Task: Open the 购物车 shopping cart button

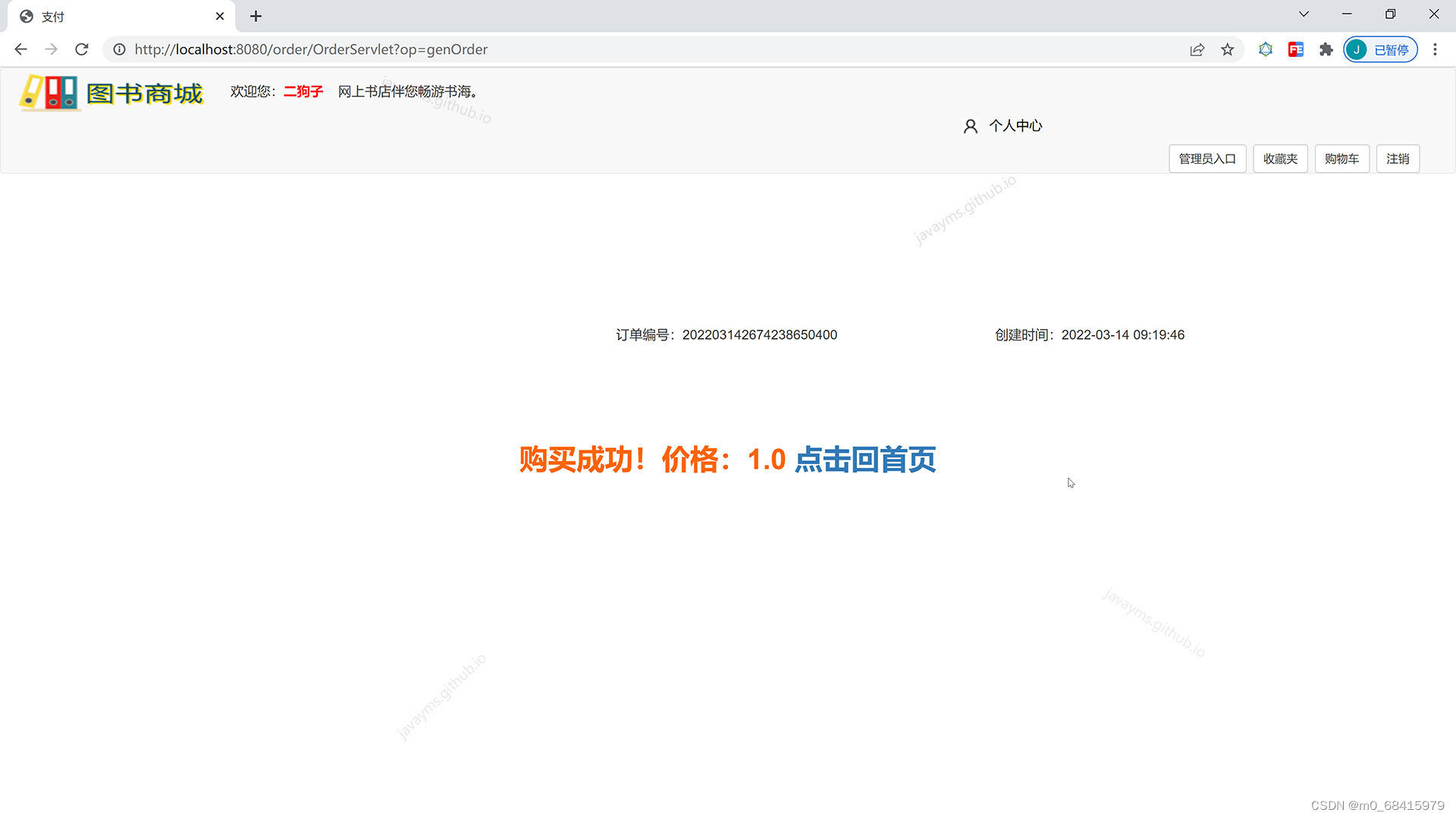Action: [1341, 158]
